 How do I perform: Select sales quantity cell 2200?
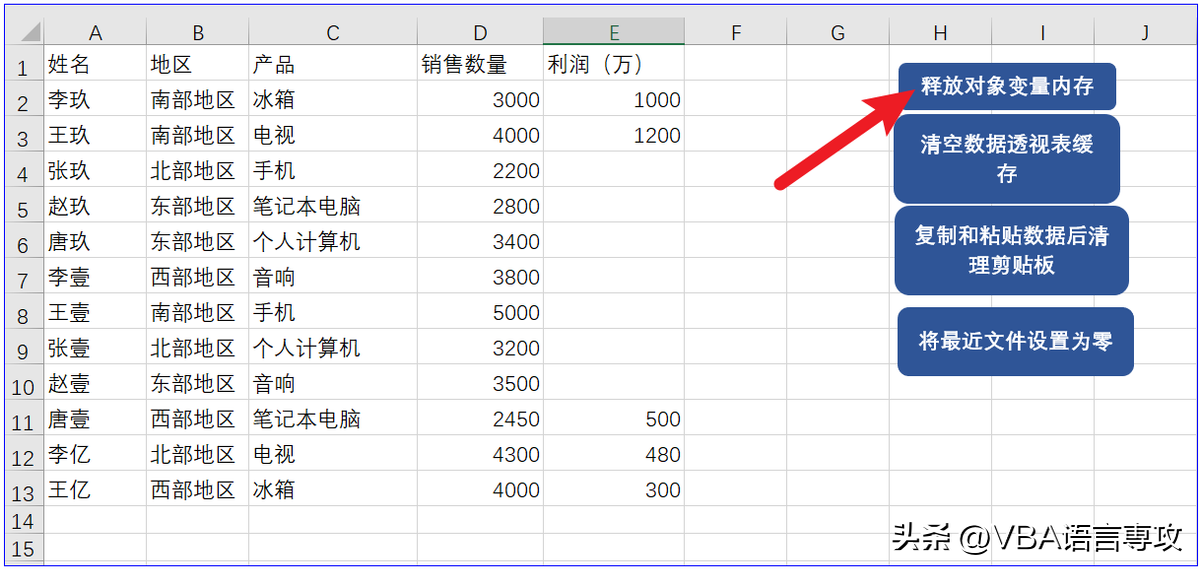[480, 171]
